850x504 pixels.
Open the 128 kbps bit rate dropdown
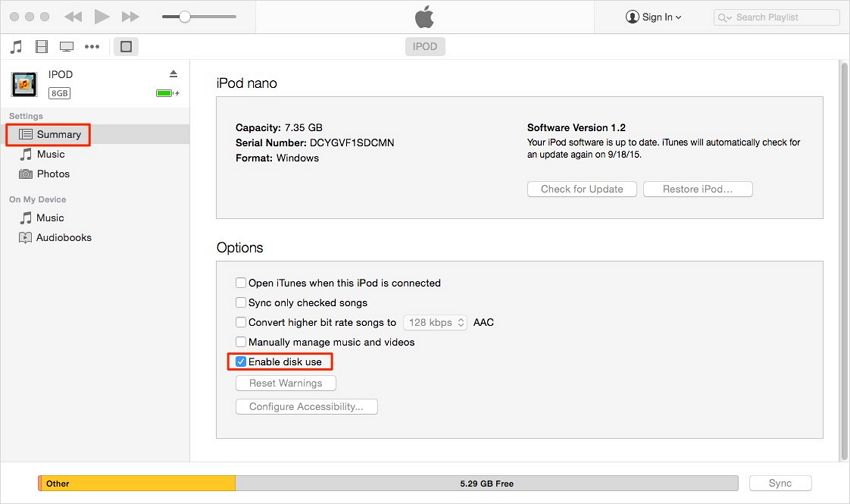pyautogui.click(x=435, y=323)
